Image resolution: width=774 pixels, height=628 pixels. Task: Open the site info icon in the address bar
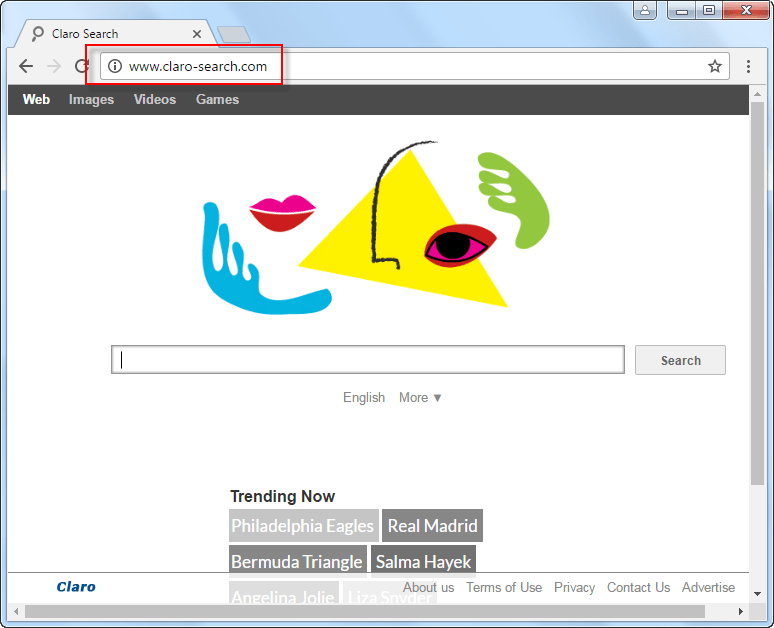(x=115, y=66)
